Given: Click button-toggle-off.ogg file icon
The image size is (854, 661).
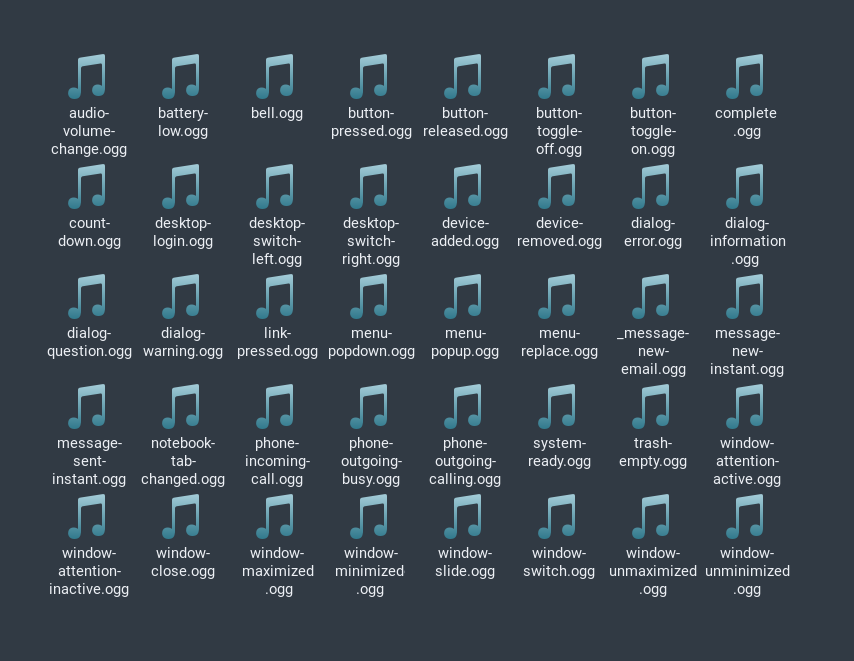Looking at the screenshot, I should click(558, 76).
